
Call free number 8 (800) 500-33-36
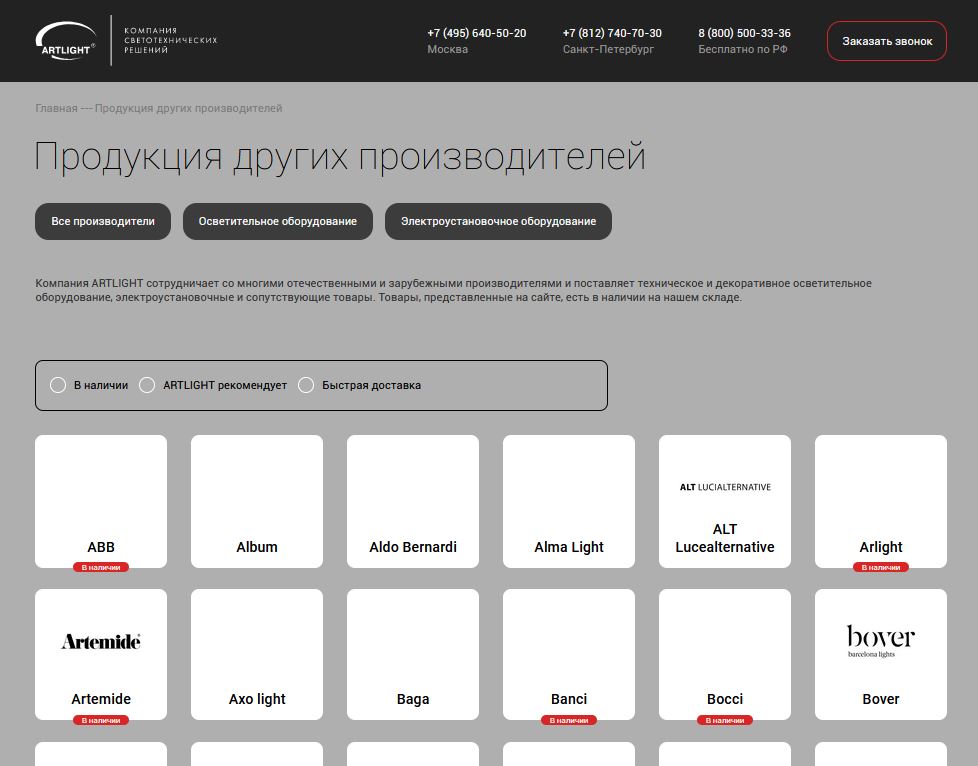pos(744,33)
